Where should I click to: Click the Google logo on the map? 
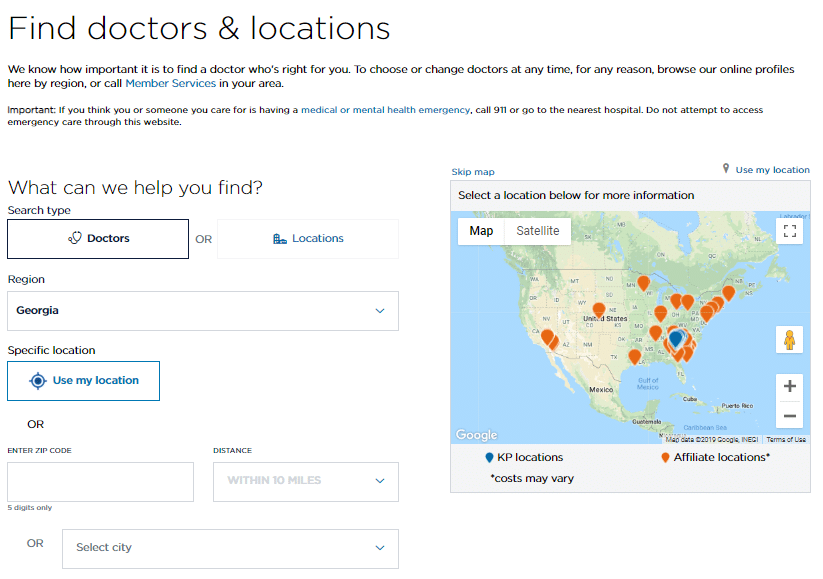477,435
